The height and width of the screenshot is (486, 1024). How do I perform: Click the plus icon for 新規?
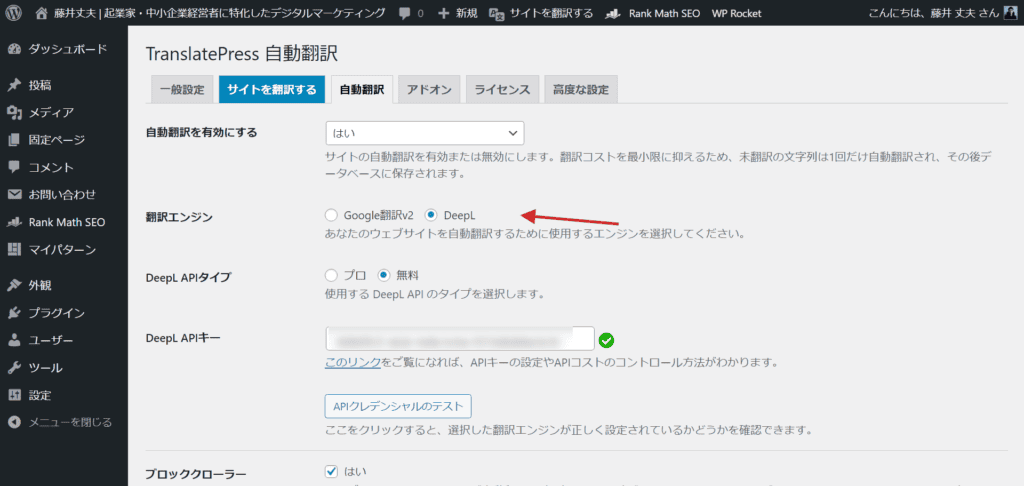(444, 13)
